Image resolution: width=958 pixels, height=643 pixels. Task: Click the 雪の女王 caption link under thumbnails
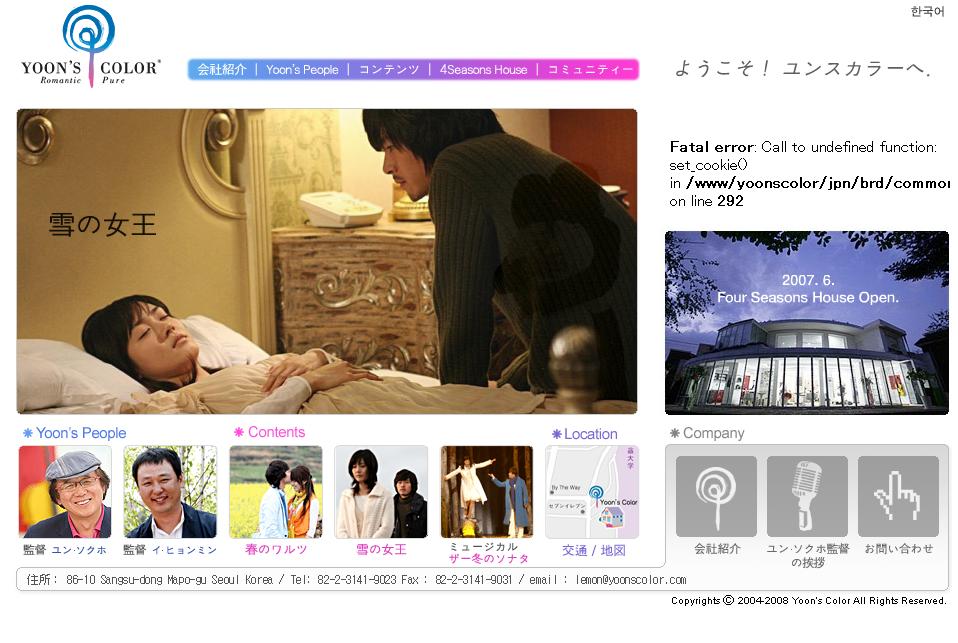(x=381, y=549)
